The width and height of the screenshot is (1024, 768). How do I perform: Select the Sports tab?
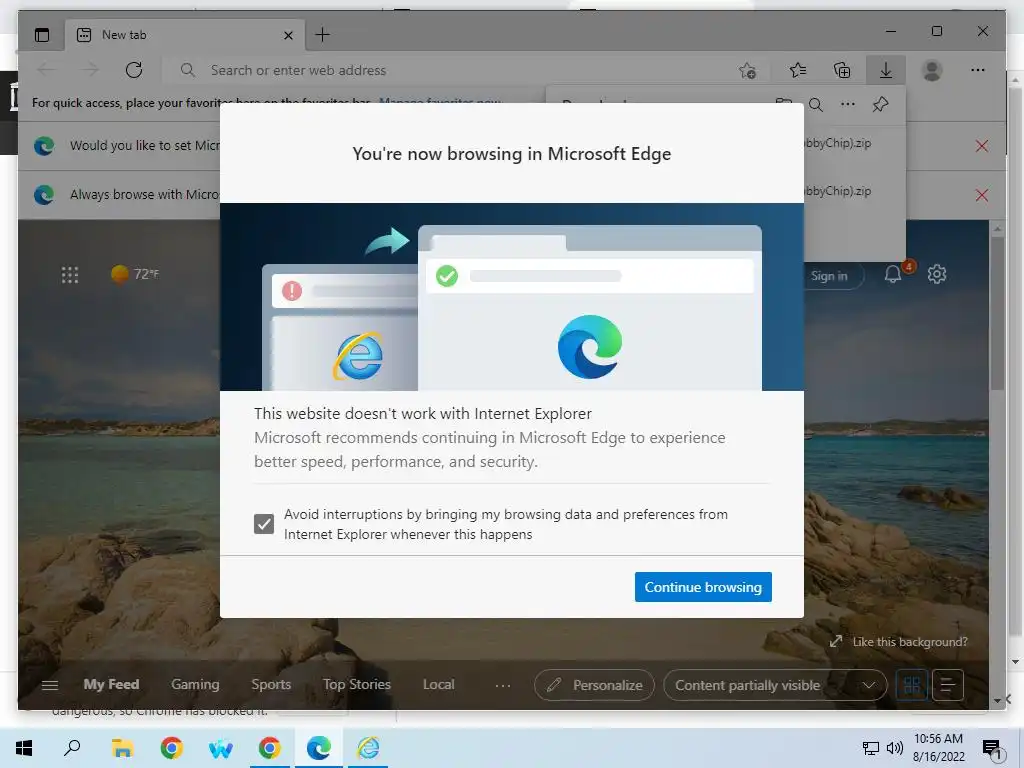coord(271,684)
